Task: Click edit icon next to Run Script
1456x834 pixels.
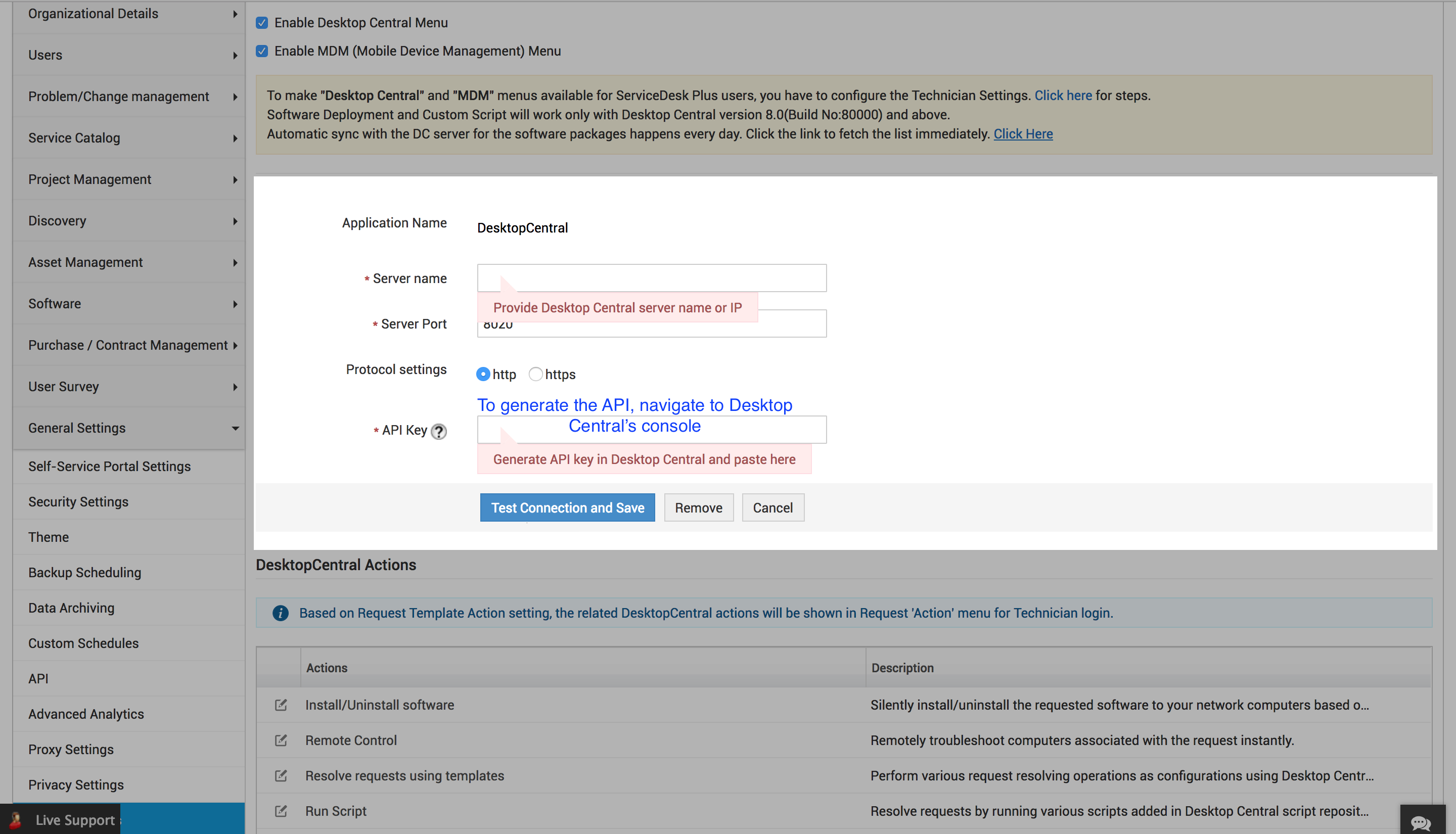Action: point(281,811)
